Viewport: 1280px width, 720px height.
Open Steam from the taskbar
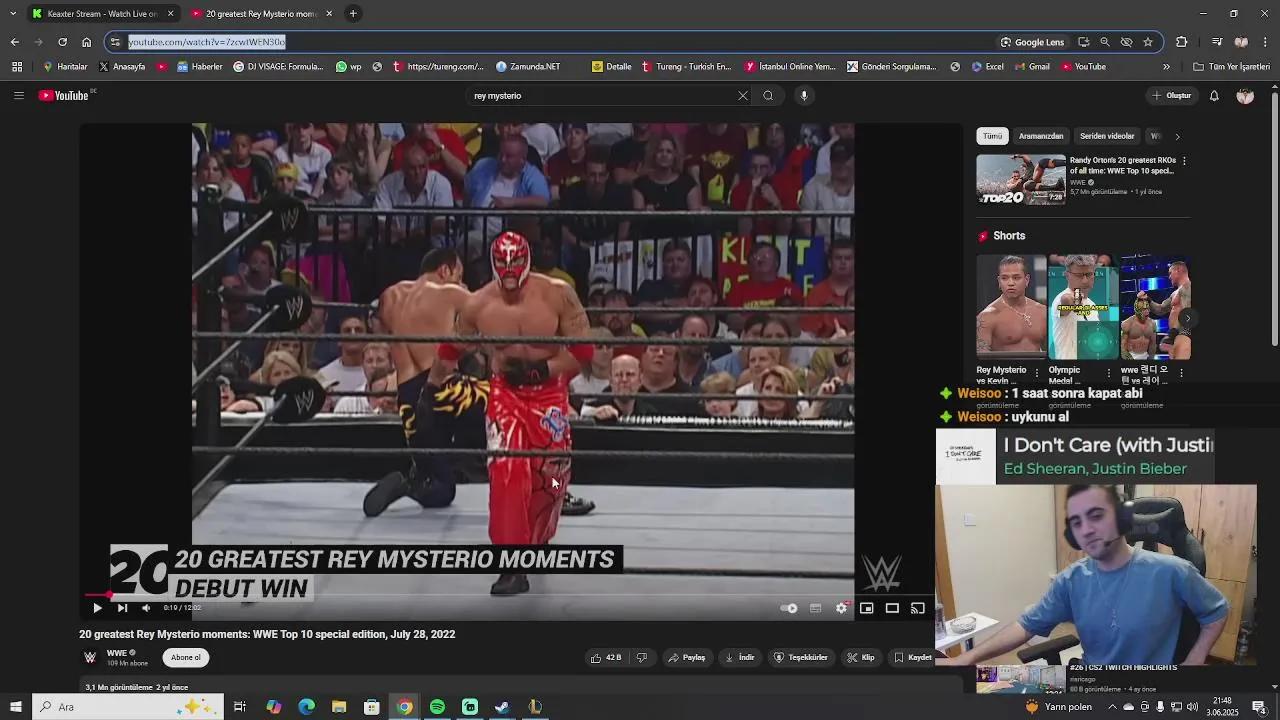tap(502, 707)
